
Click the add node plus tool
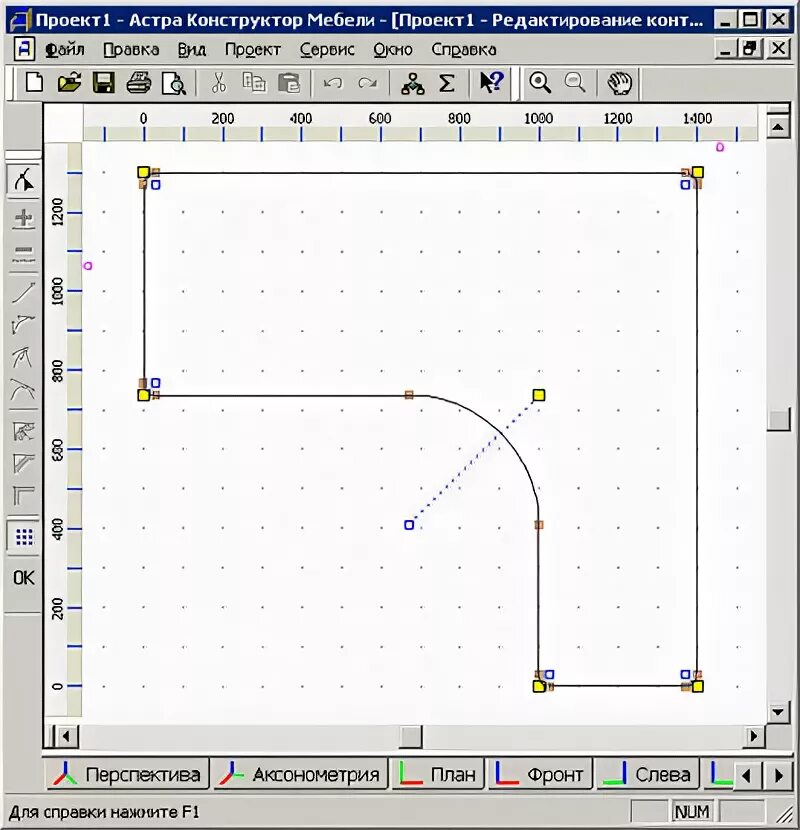coord(23,218)
